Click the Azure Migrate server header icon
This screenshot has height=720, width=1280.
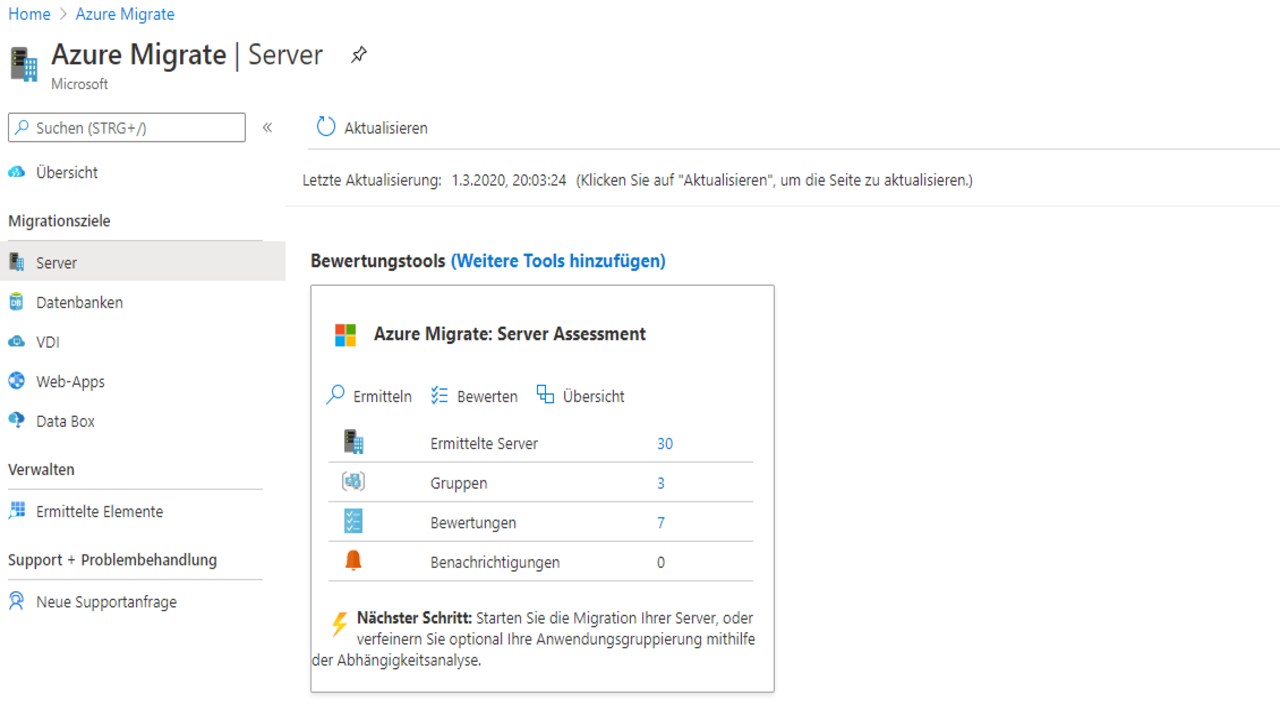point(24,63)
